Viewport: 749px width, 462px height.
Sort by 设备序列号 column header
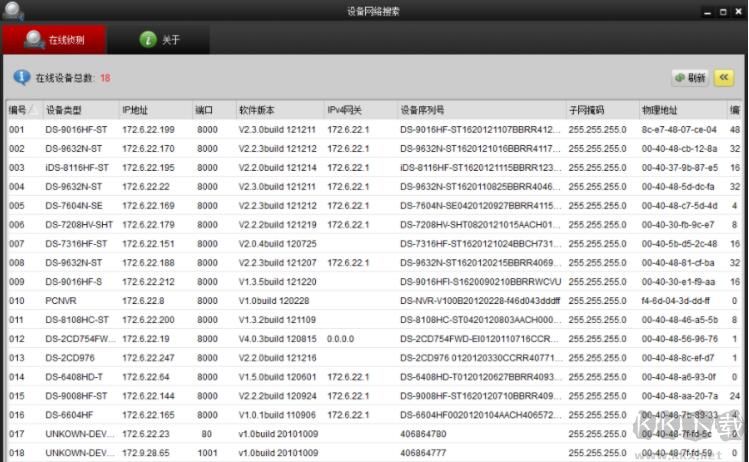click(482, 110)
